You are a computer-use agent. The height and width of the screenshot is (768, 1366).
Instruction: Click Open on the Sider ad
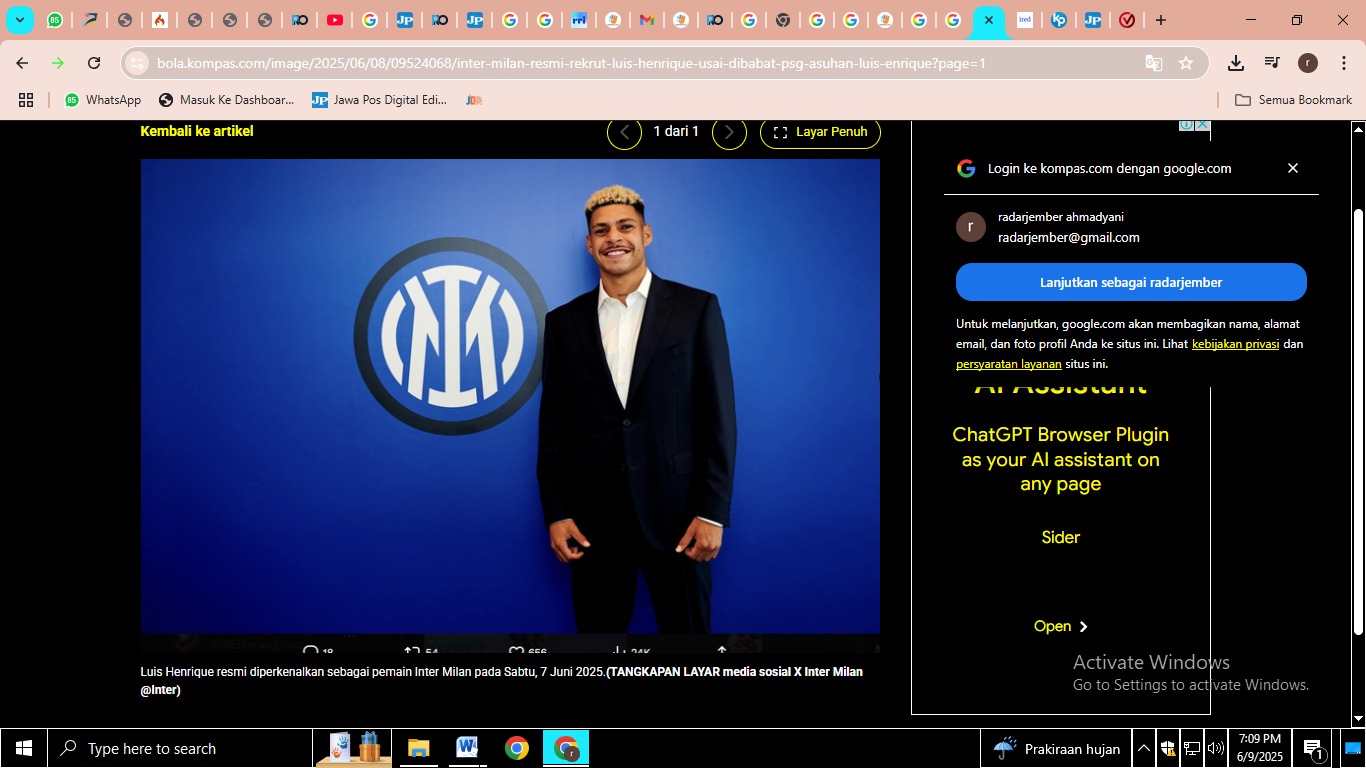[1061, 626]
